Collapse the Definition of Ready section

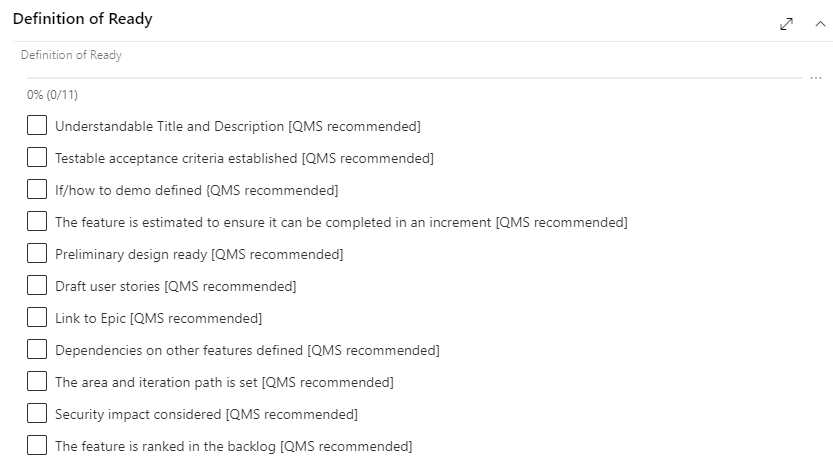point(820,24)
